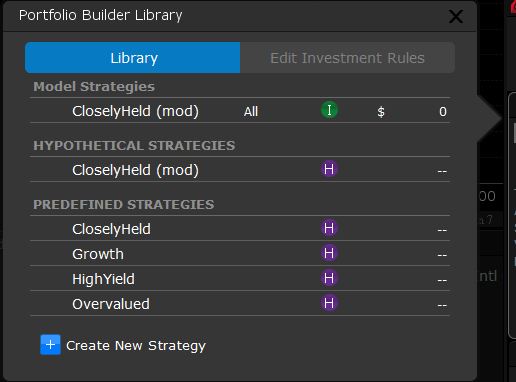
Task: Click the blue plus icon to create strategy
Action: coord(50,345)
